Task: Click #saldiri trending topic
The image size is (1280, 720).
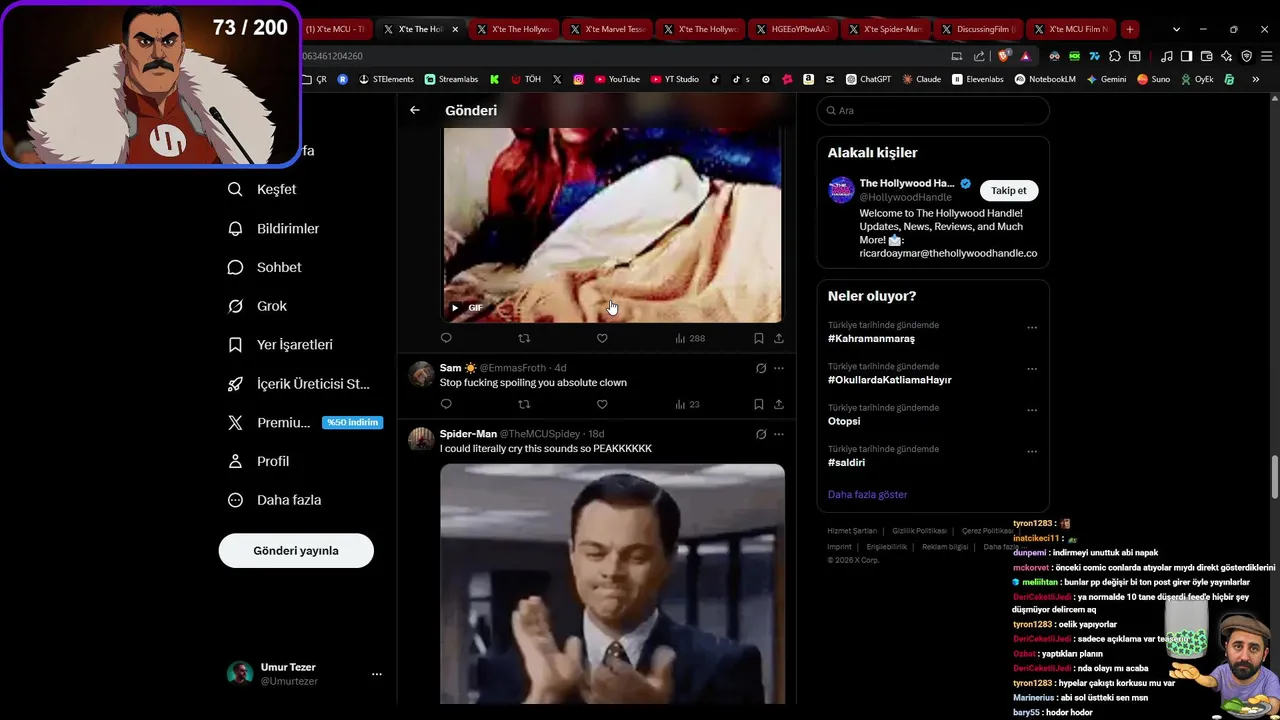Action: click(x=846, y=462)
